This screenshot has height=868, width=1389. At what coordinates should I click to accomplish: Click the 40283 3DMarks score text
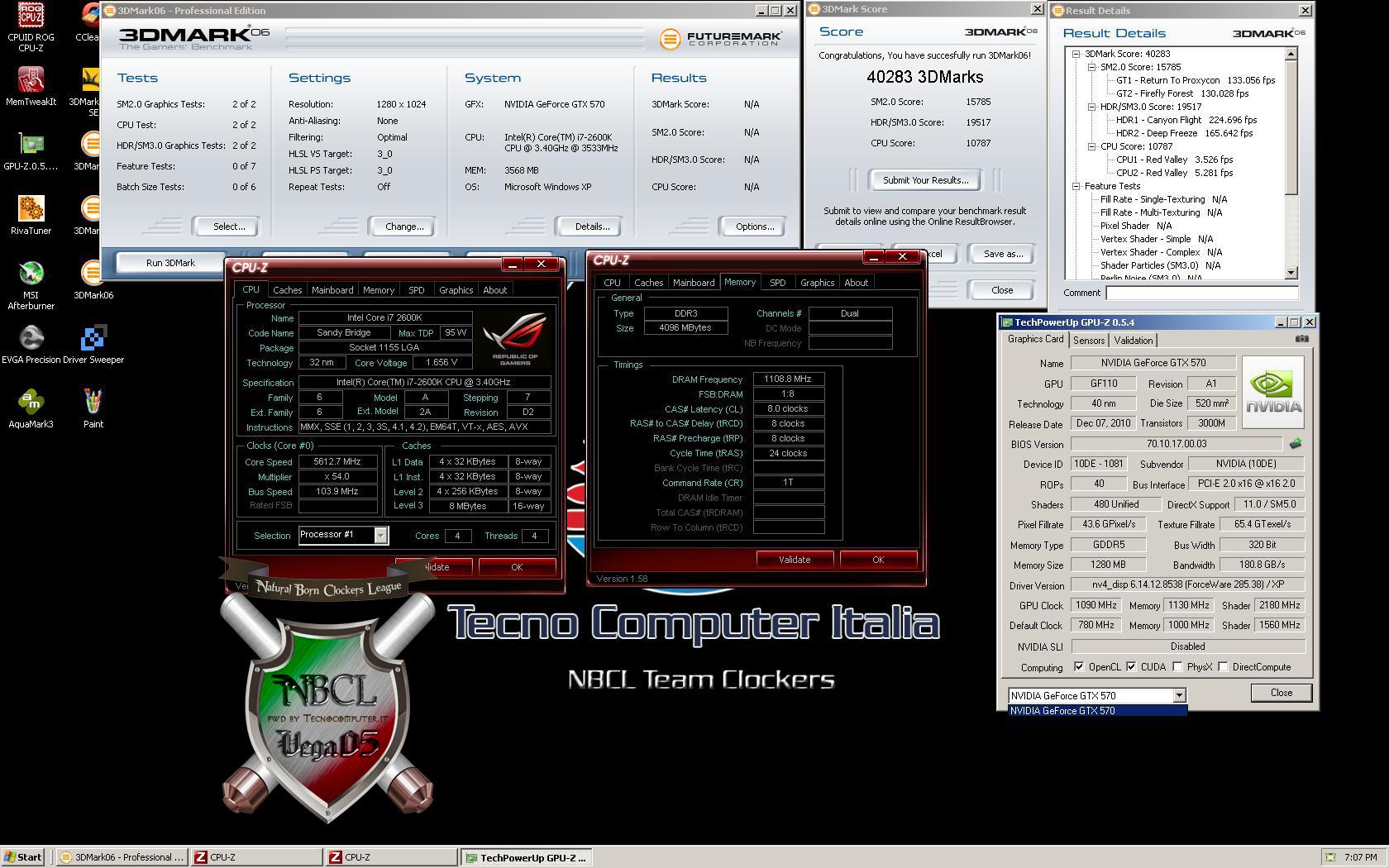924,77
